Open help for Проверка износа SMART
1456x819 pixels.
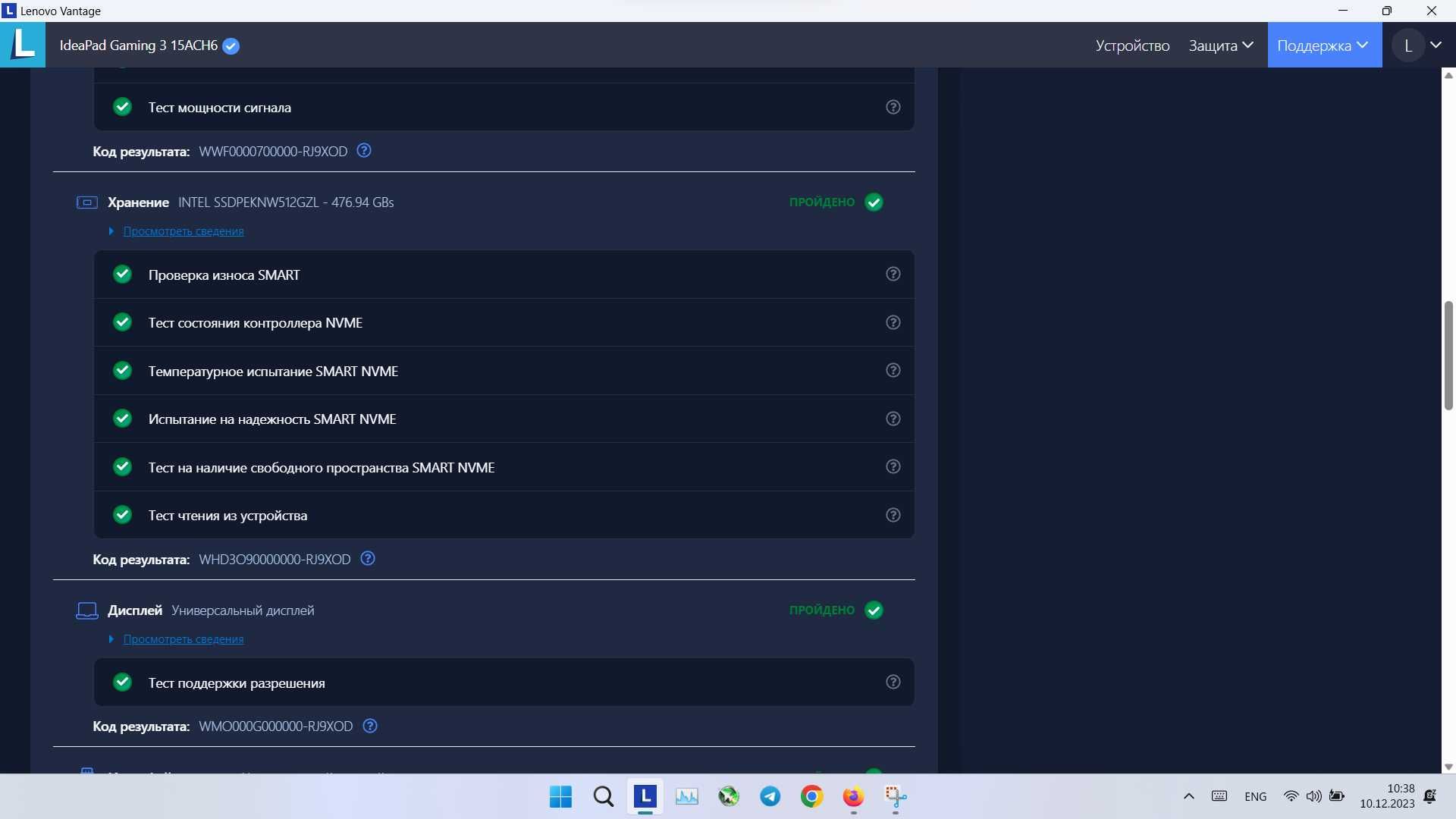(893, 274)
